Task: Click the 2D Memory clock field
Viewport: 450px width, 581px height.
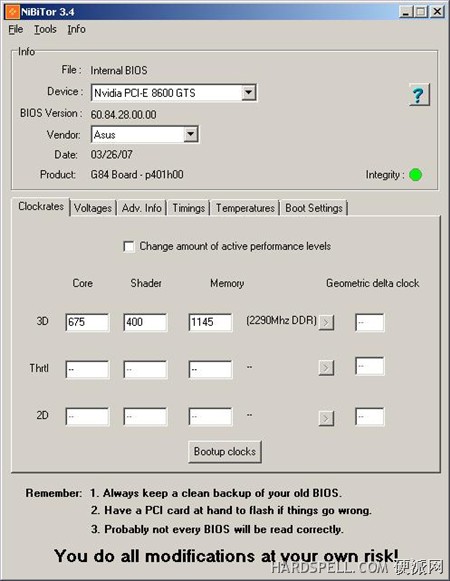Action: pyautogui.click(x=211, y=416)
